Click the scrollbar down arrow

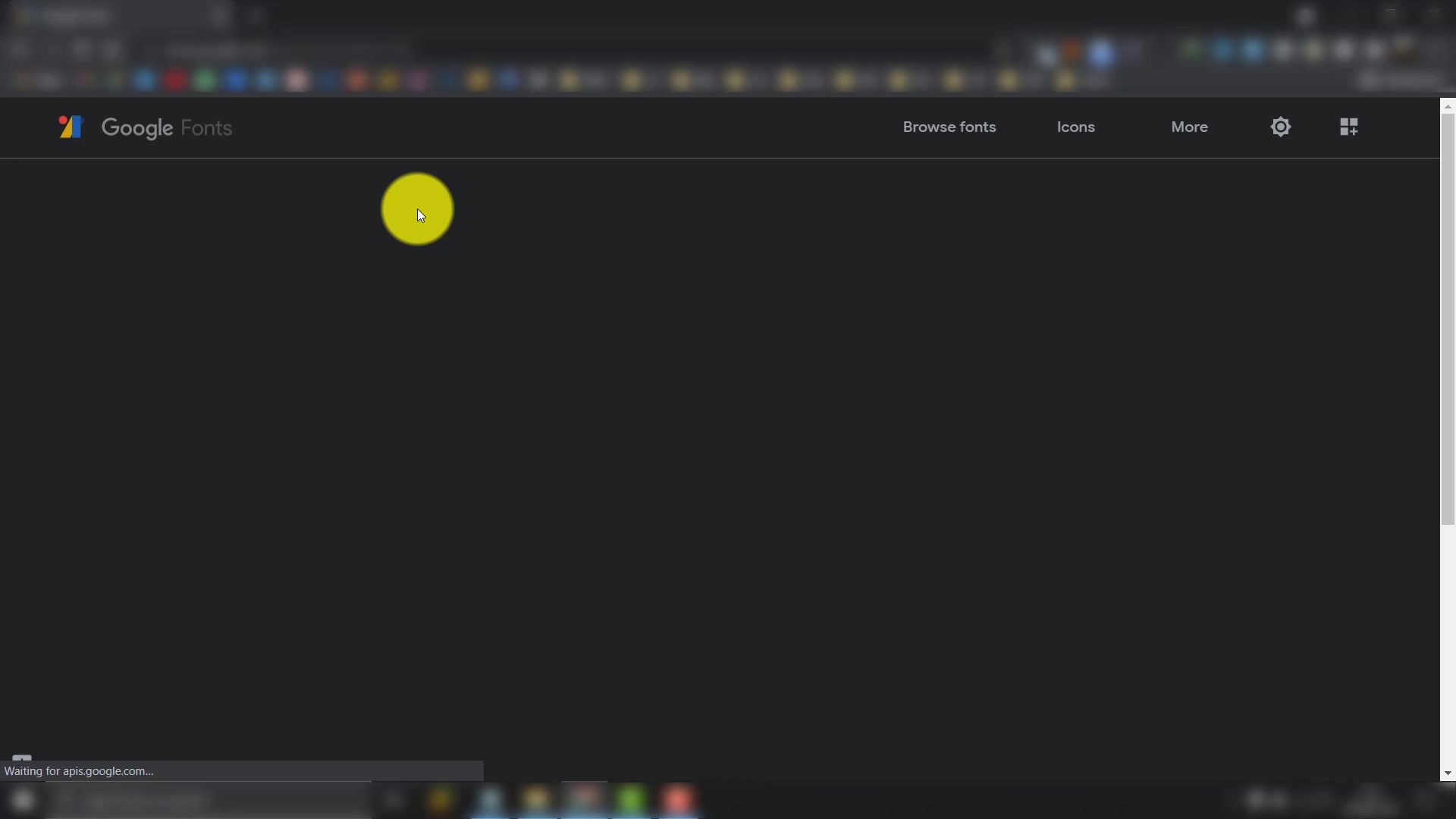(1448, 773)
